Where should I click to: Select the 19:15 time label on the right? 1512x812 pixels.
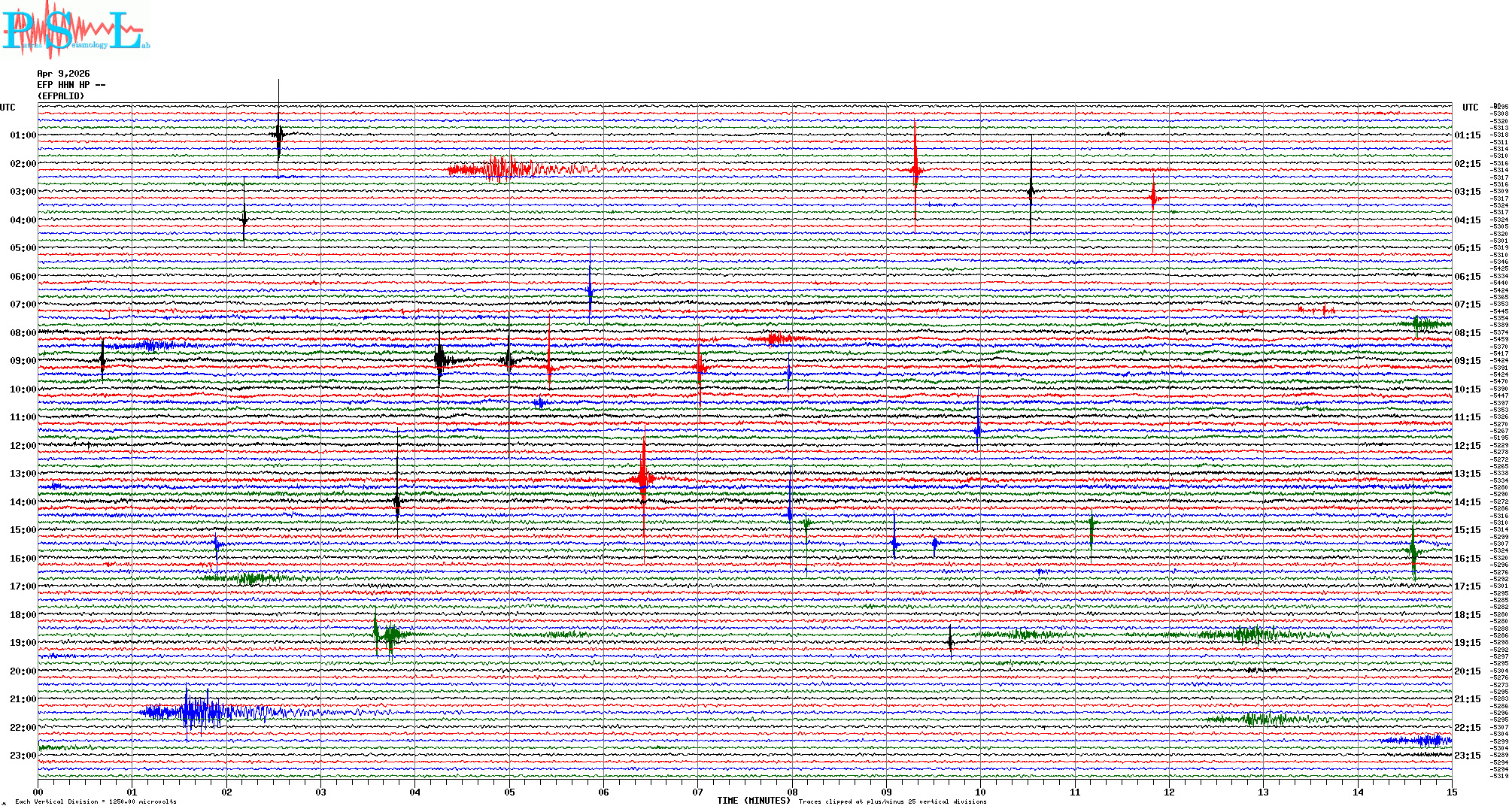(x=1468, y=643)
